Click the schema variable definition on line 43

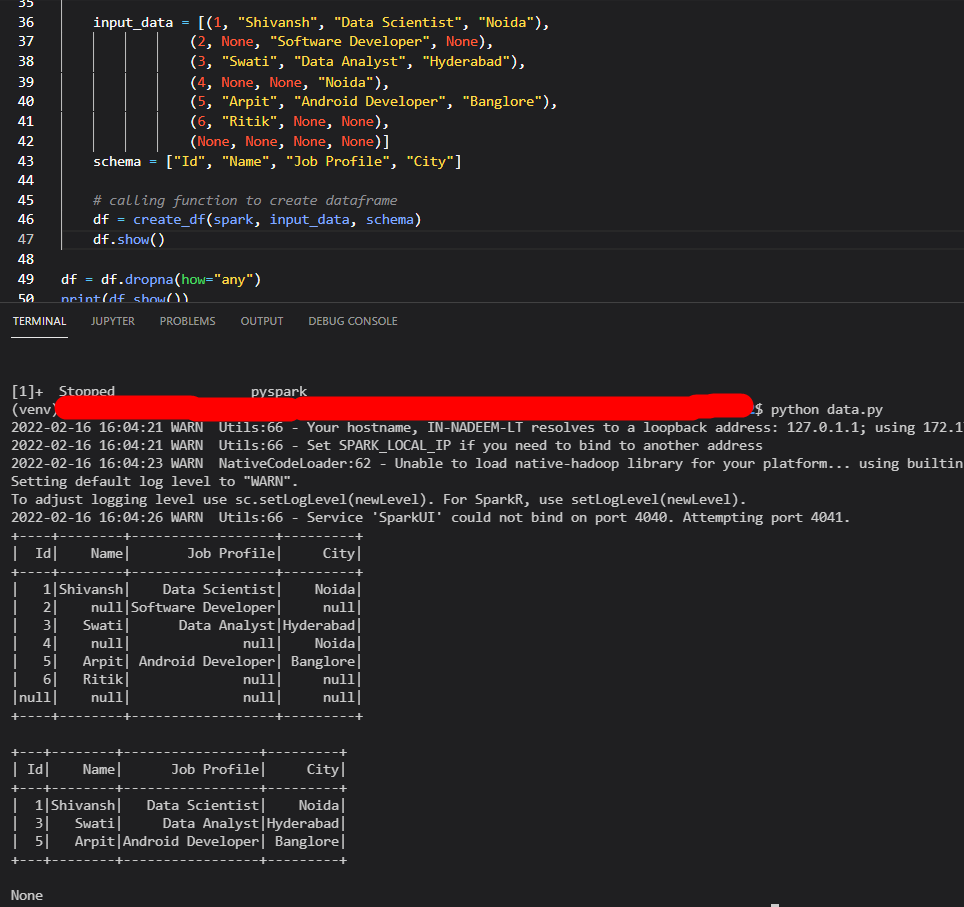click(x=117, y=162)
